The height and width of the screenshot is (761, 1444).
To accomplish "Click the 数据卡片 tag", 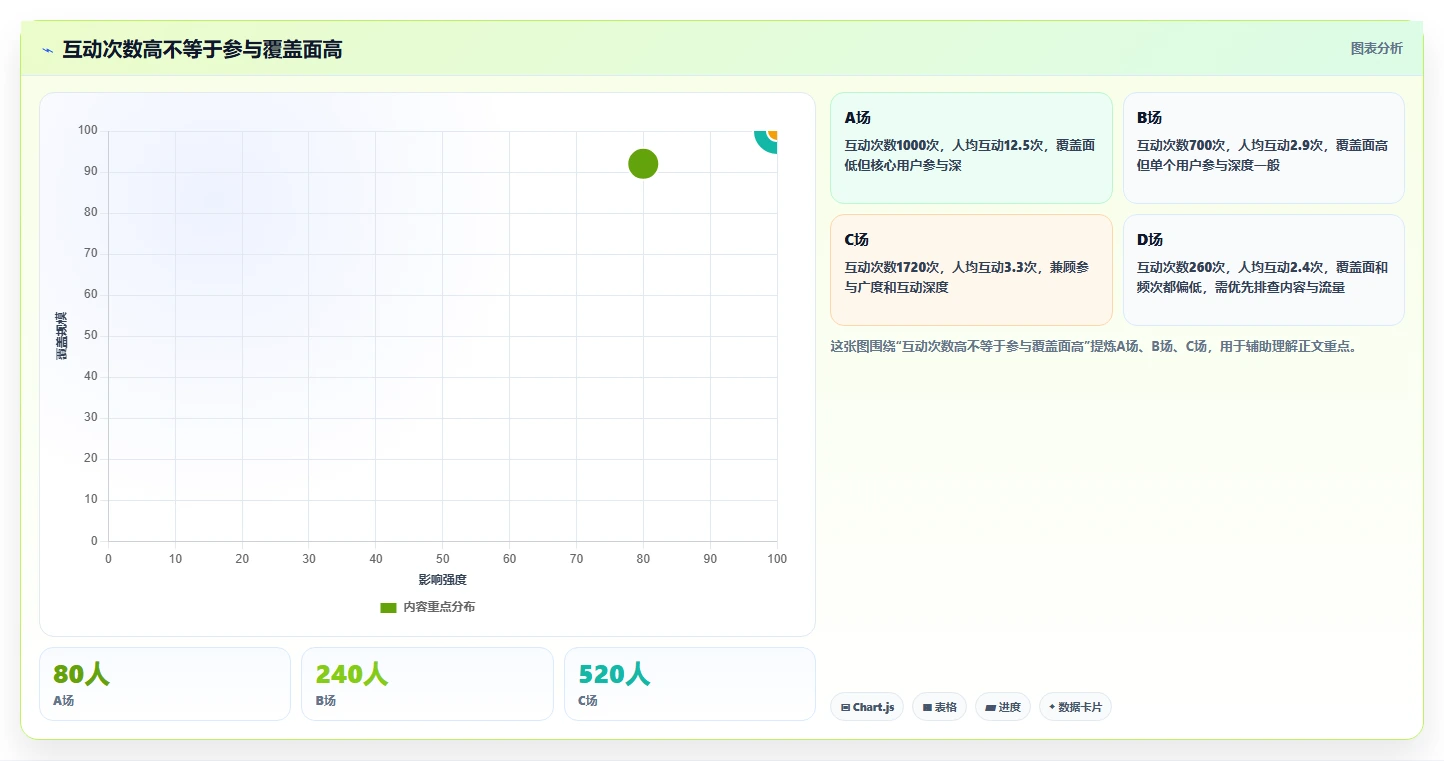I will pyautogui.click(x=1075, y=707).
